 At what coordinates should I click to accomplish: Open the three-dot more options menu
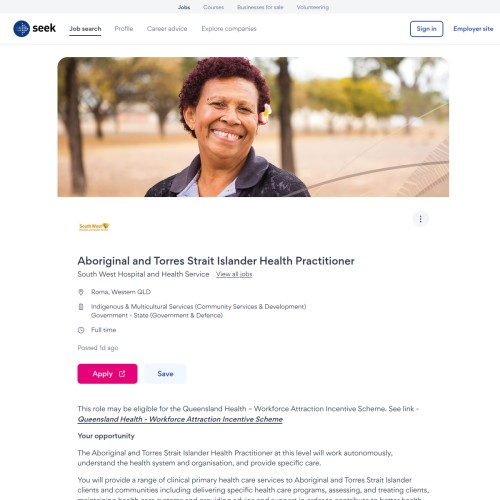(420, 219)
